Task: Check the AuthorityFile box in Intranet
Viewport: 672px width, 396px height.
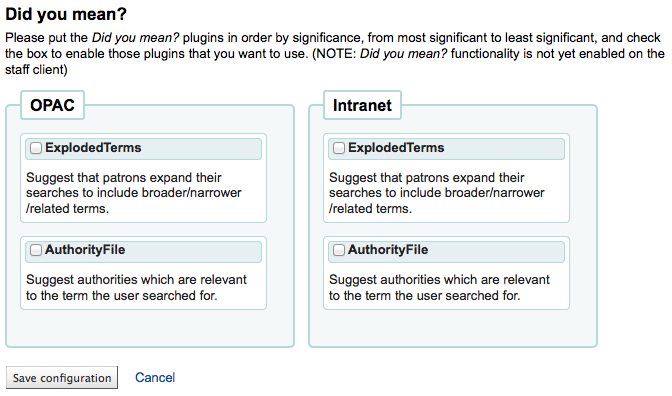Action: (339, 250)
